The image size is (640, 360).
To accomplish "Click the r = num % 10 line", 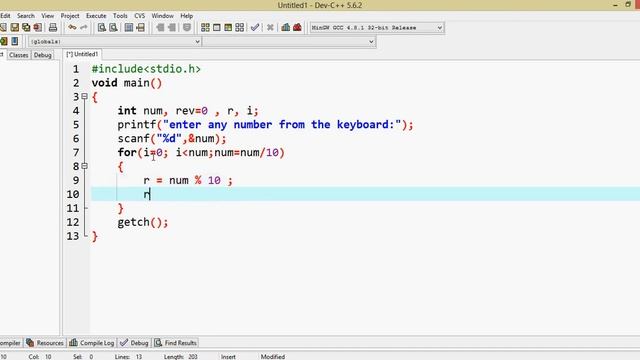I will 188,180.
